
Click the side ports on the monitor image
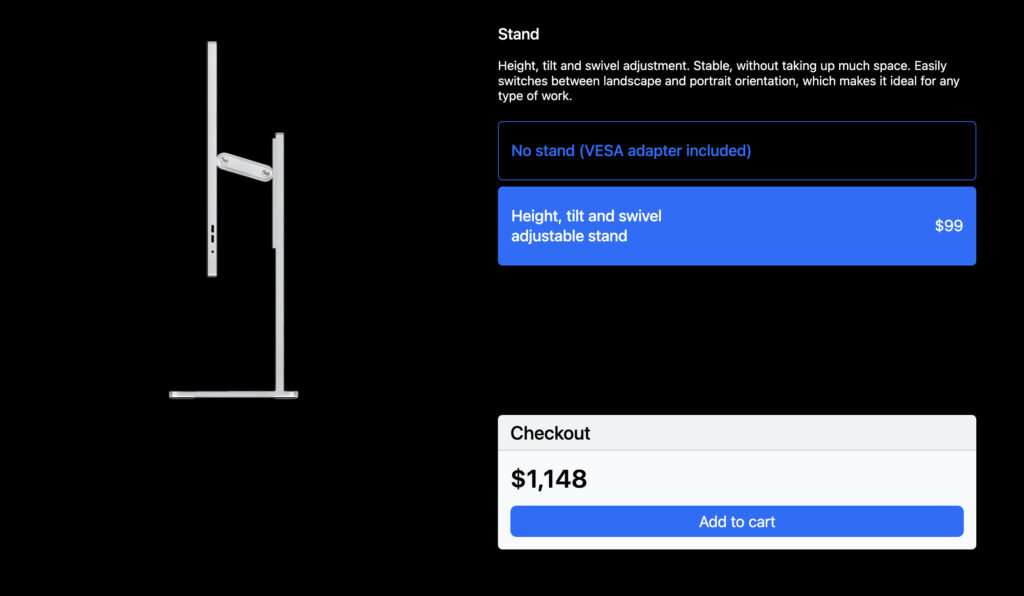(x=212, y=235)
